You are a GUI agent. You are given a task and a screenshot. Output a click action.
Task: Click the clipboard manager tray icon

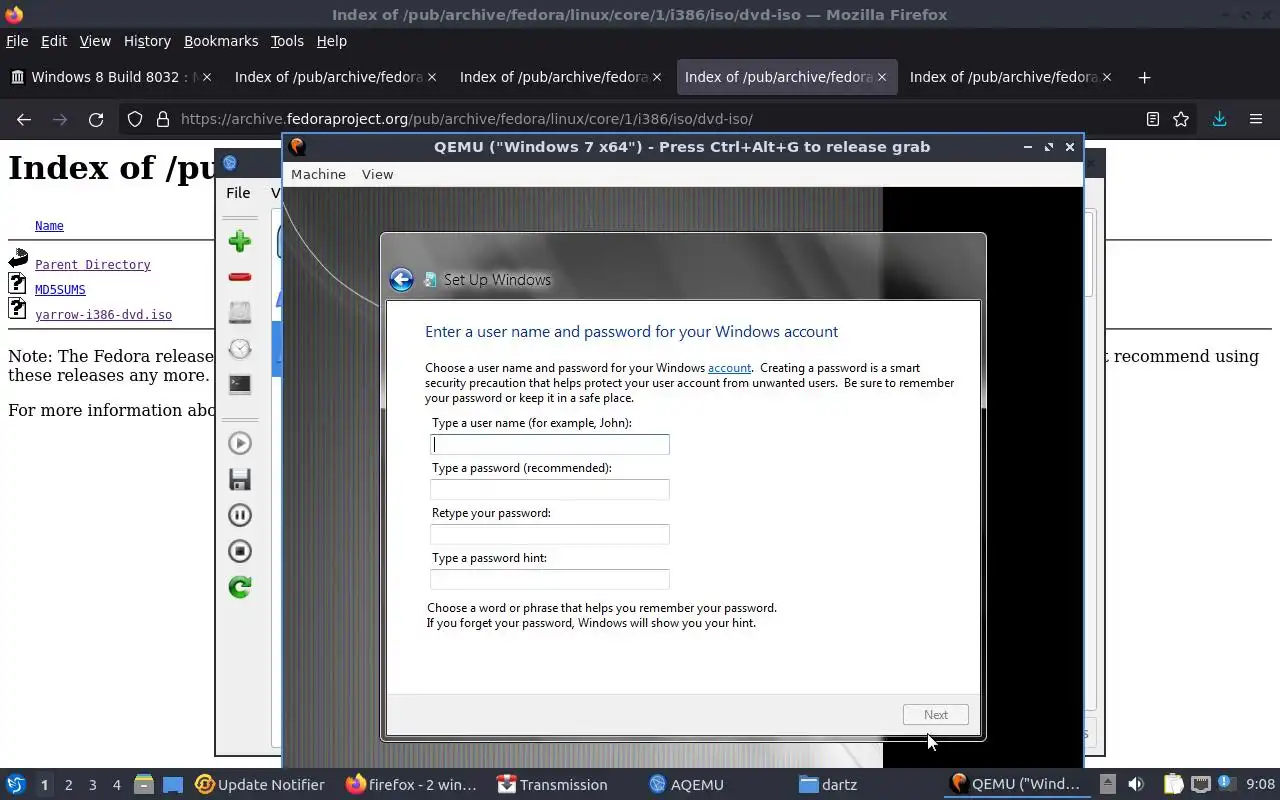point(1172,784)
